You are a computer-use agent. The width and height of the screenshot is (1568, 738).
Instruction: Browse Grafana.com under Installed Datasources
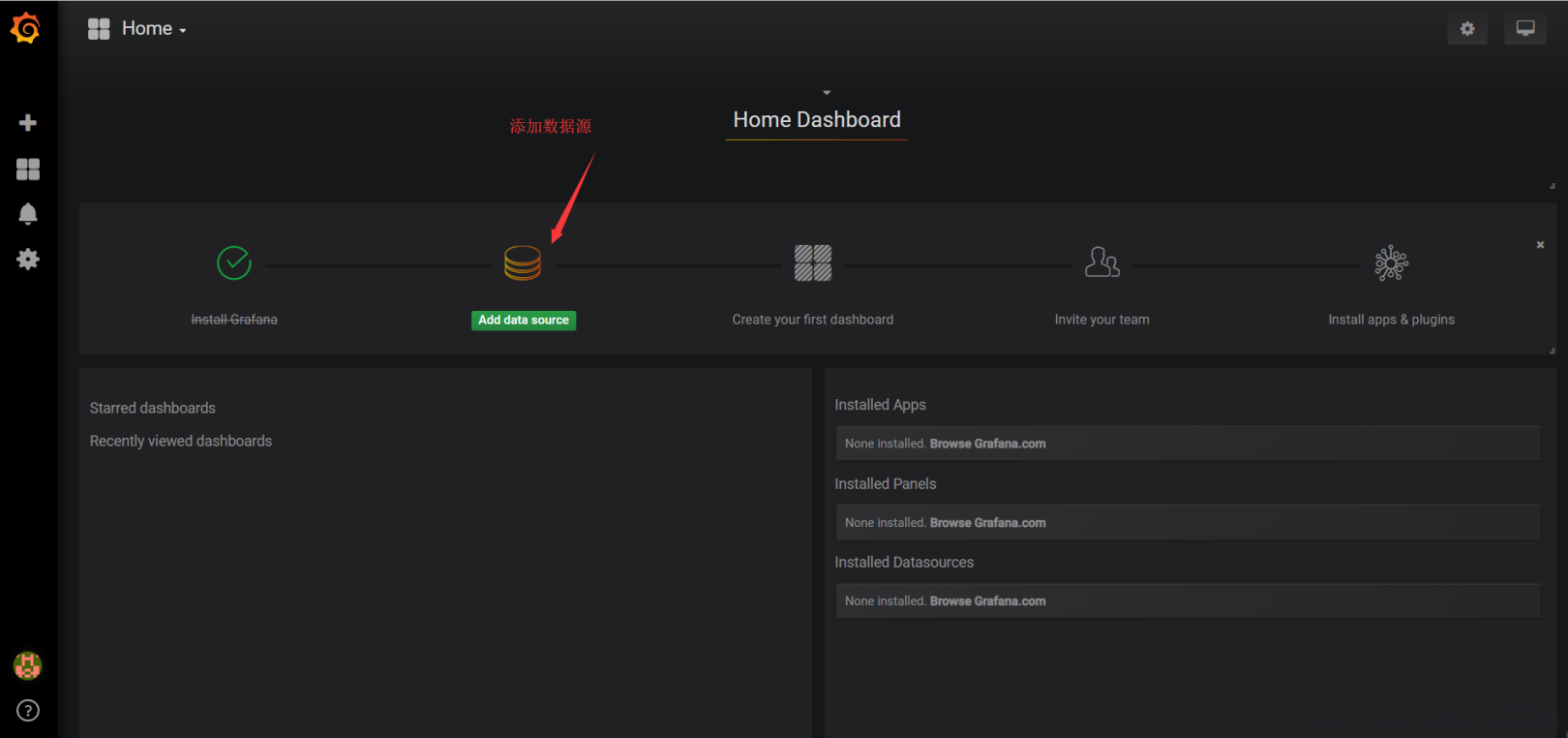point(988,601)
